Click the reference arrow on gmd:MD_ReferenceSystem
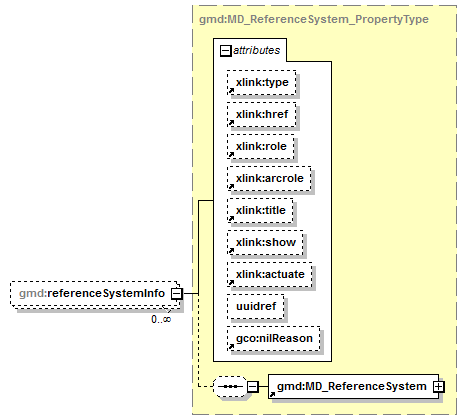The width and height of the screenshot is (474, 420). tap(272, 394)
